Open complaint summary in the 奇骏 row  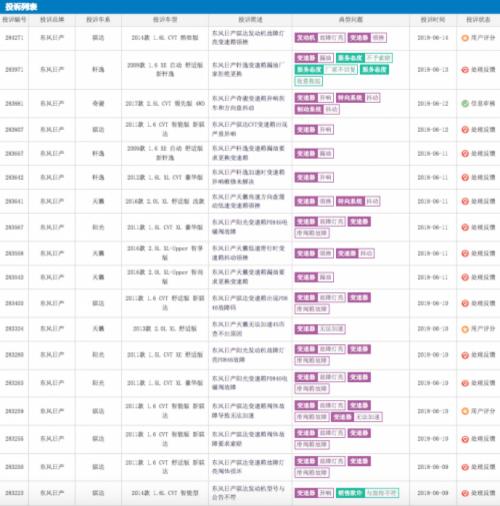click(248, 103)
